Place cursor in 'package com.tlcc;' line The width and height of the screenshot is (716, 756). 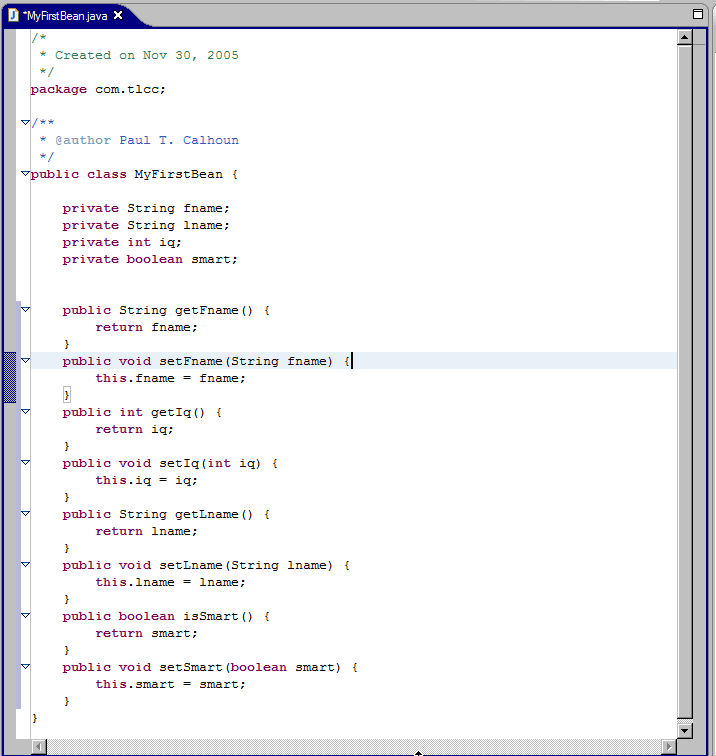tap(98, 90)
